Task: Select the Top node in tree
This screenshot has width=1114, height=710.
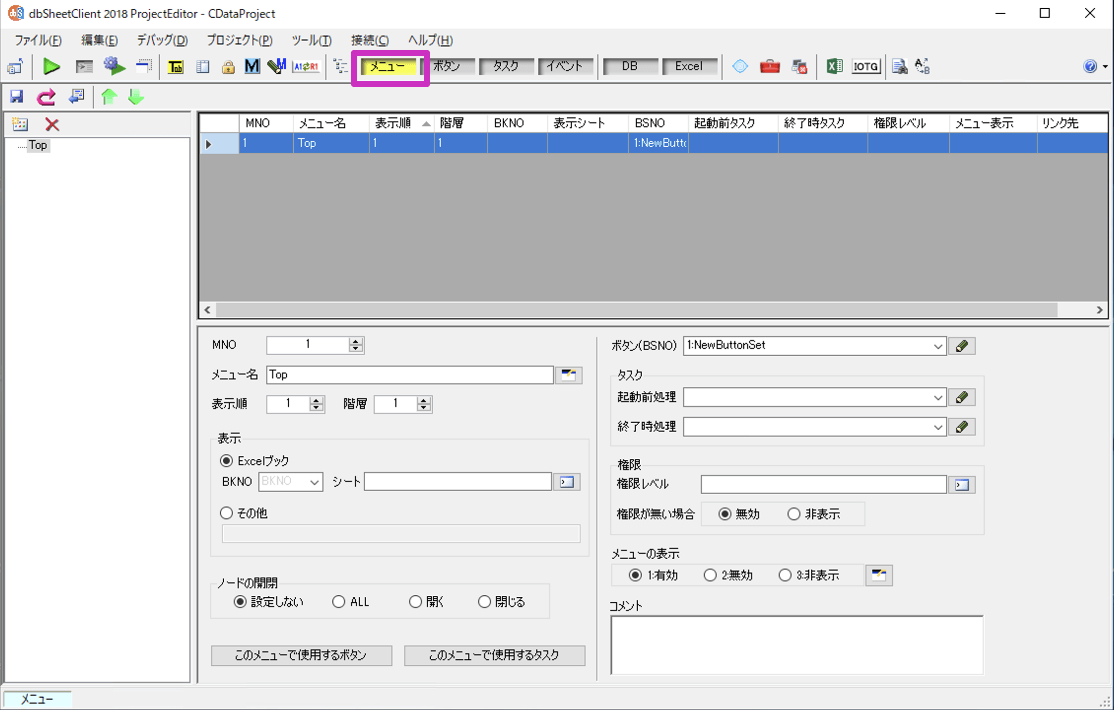Action: pyautogui.click(x=38, y=145)
